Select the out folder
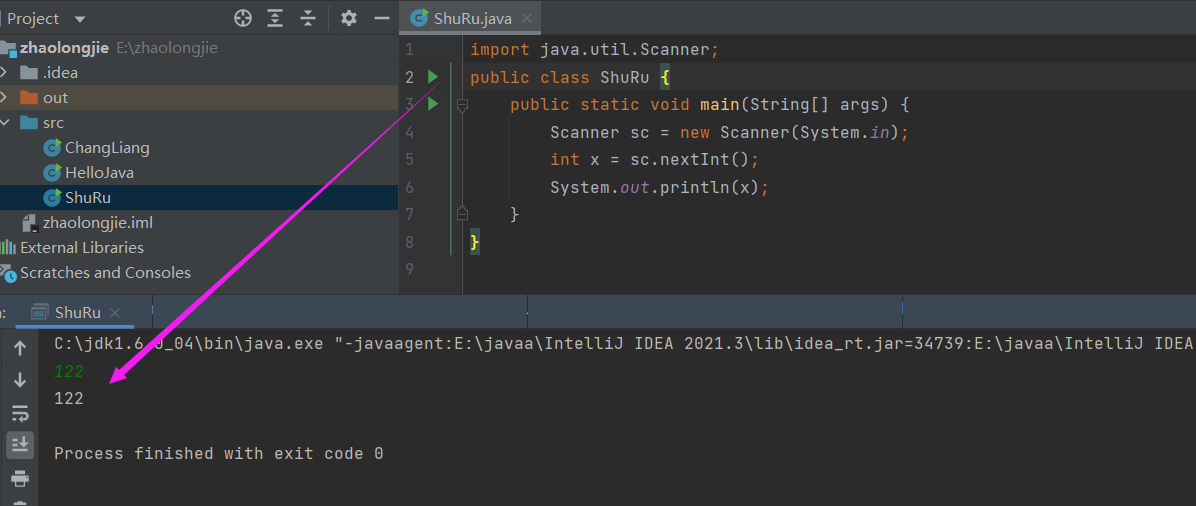 click(55, 98)
